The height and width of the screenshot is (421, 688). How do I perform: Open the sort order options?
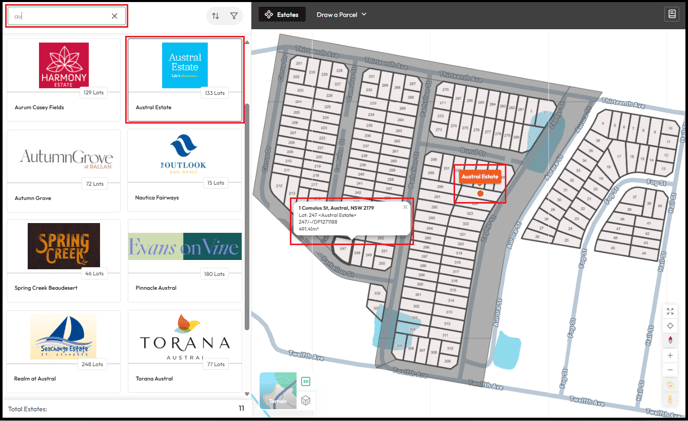[x=215, y=16]
